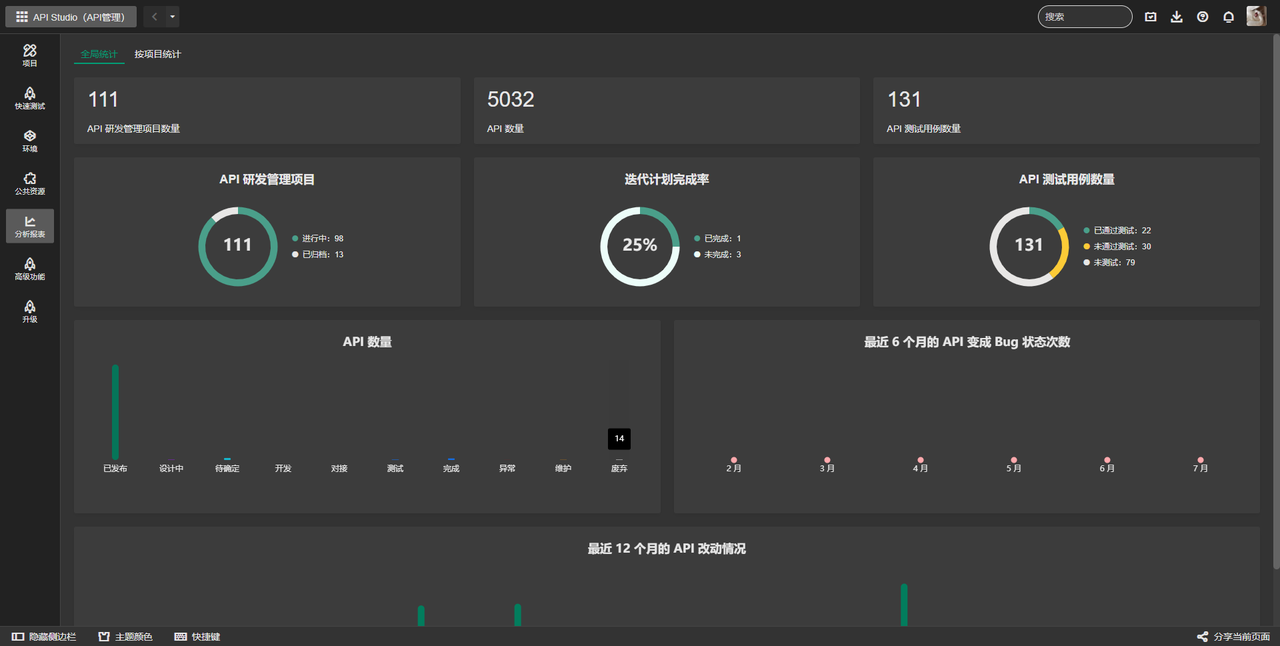1280x646 pixels.
Task: Expand the dropdown arrow beside back button
Action: click(173, 17)
